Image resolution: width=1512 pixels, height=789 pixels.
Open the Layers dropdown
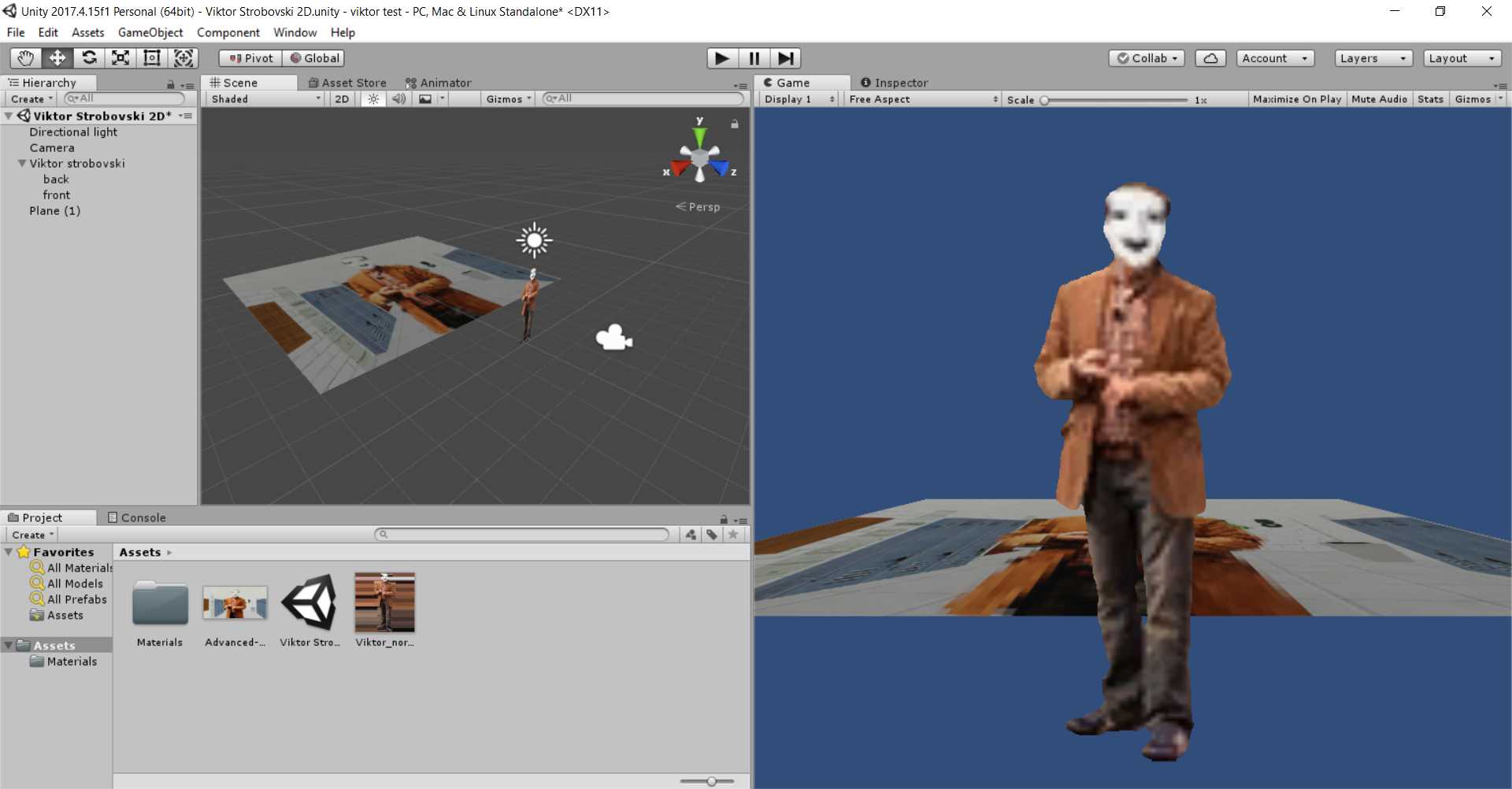click(x=1373, y=58)
